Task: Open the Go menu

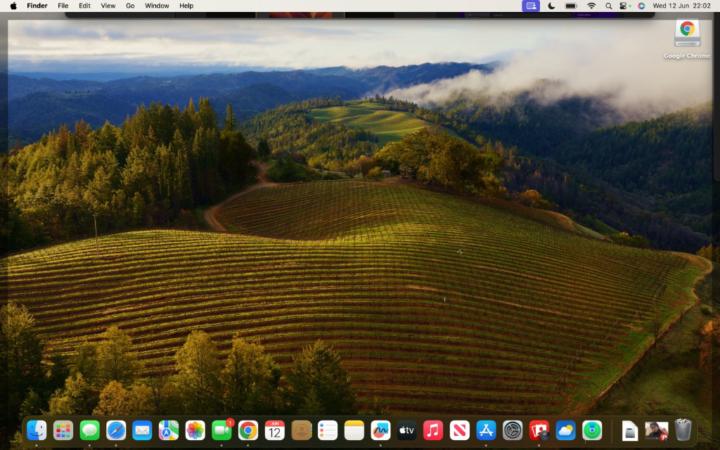Action: [x=130, y=6]
